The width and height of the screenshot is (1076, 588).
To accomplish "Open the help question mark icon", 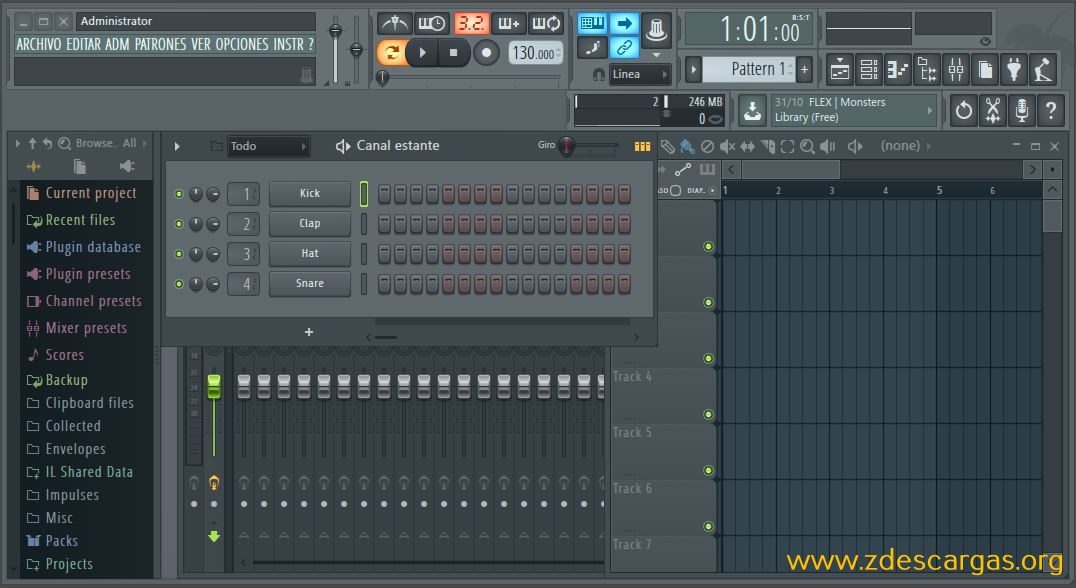I will [1050, 110].
